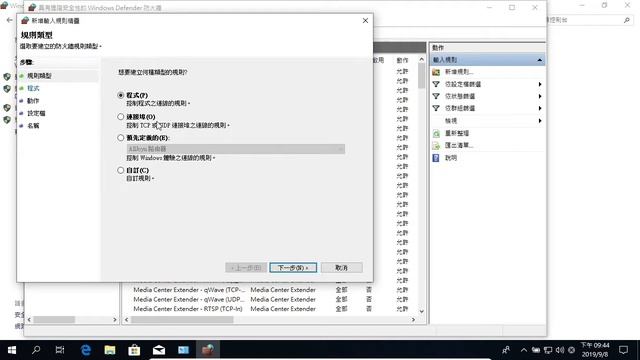Image resolution: width=640 pixels, height=360 pixels.
Task: Switch to the Control Panel taskbar icon
Action: (x=183, y=350)
